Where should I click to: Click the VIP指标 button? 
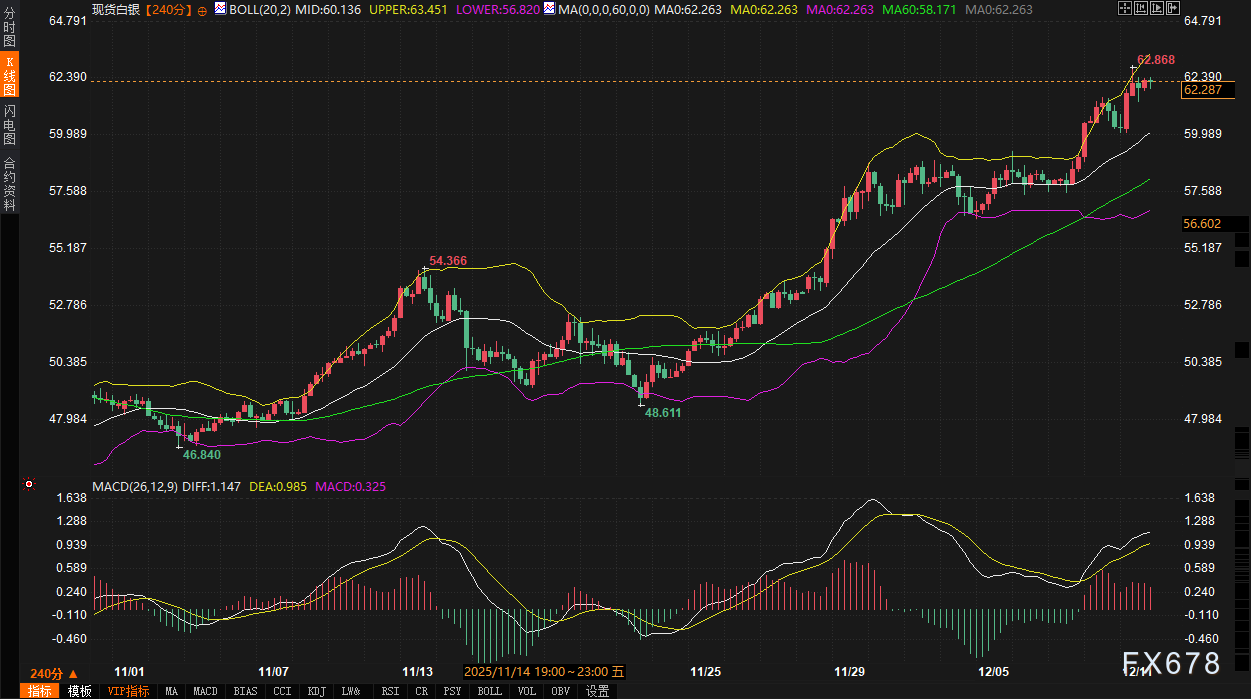[128, 691]
